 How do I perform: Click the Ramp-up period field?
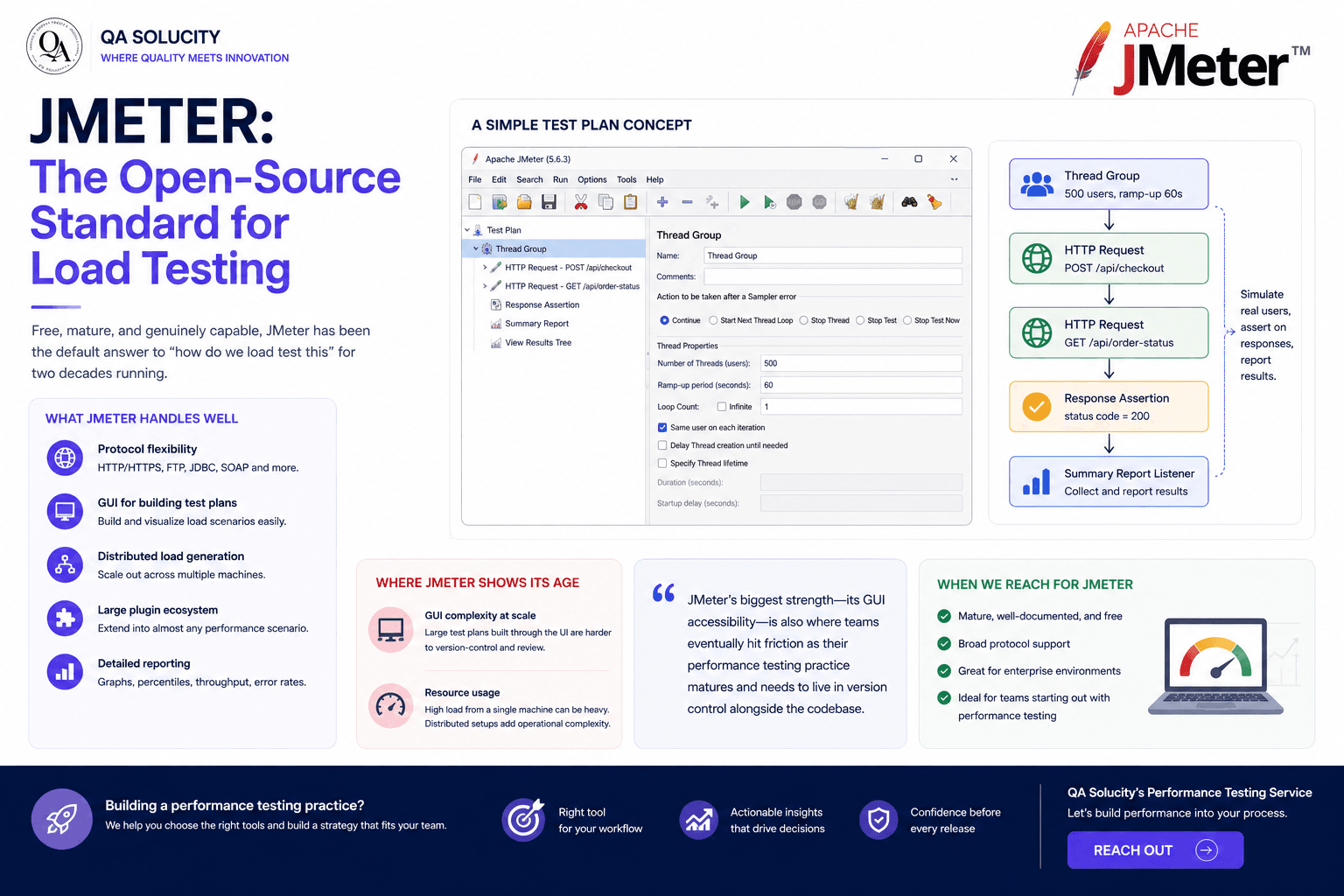coord(861,385)
